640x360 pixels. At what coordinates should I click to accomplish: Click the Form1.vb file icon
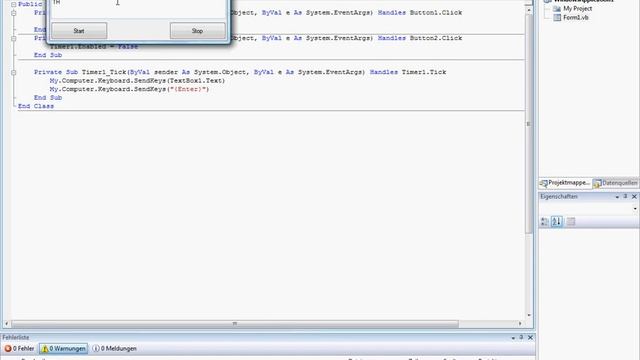[557, 18]
